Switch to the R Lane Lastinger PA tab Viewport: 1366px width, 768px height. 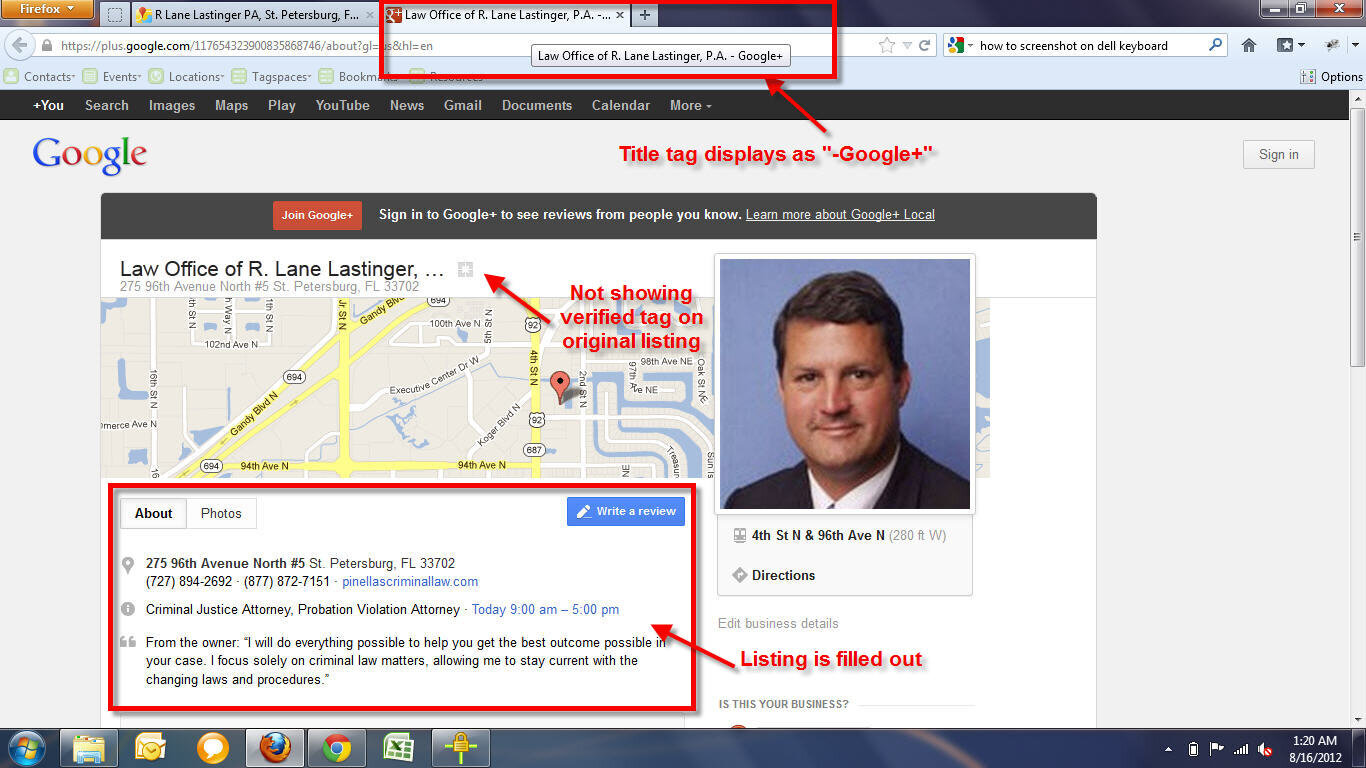coord(255,15)
